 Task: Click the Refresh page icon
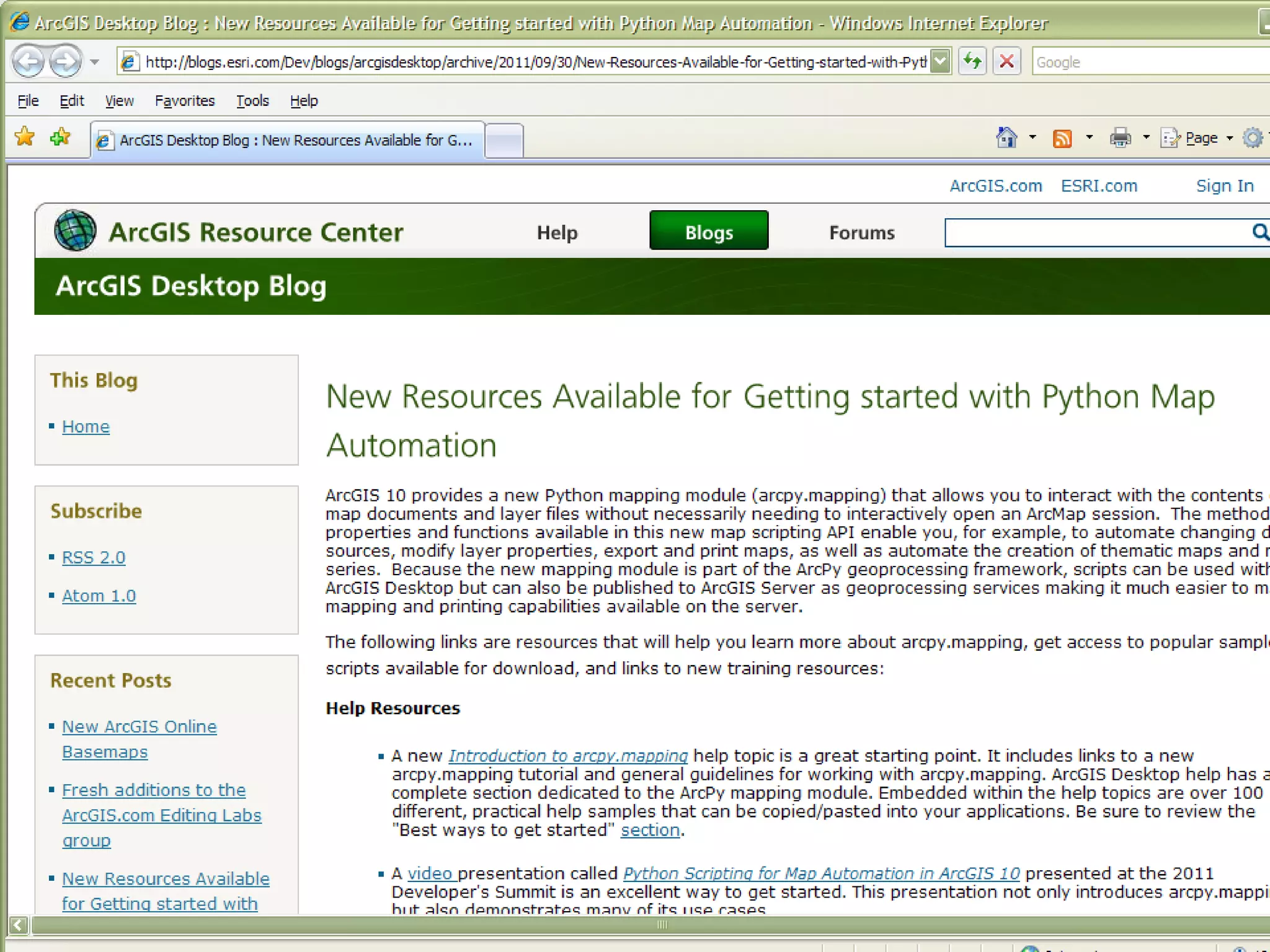click(x=972, y=61)
